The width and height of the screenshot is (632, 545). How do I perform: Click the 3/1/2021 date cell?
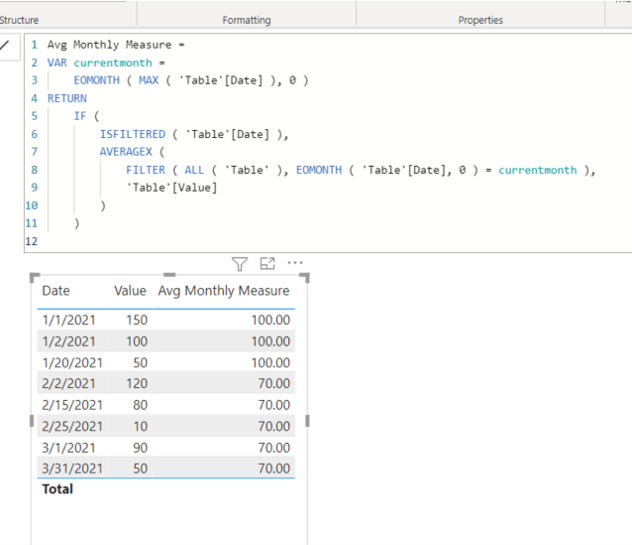coord(69,448)
